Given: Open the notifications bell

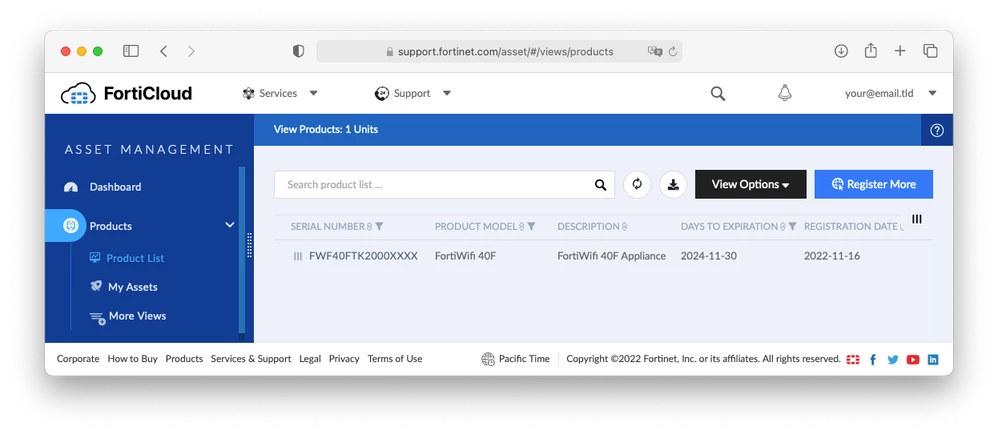Looking at the screenshot, I should tap(785, 93).
